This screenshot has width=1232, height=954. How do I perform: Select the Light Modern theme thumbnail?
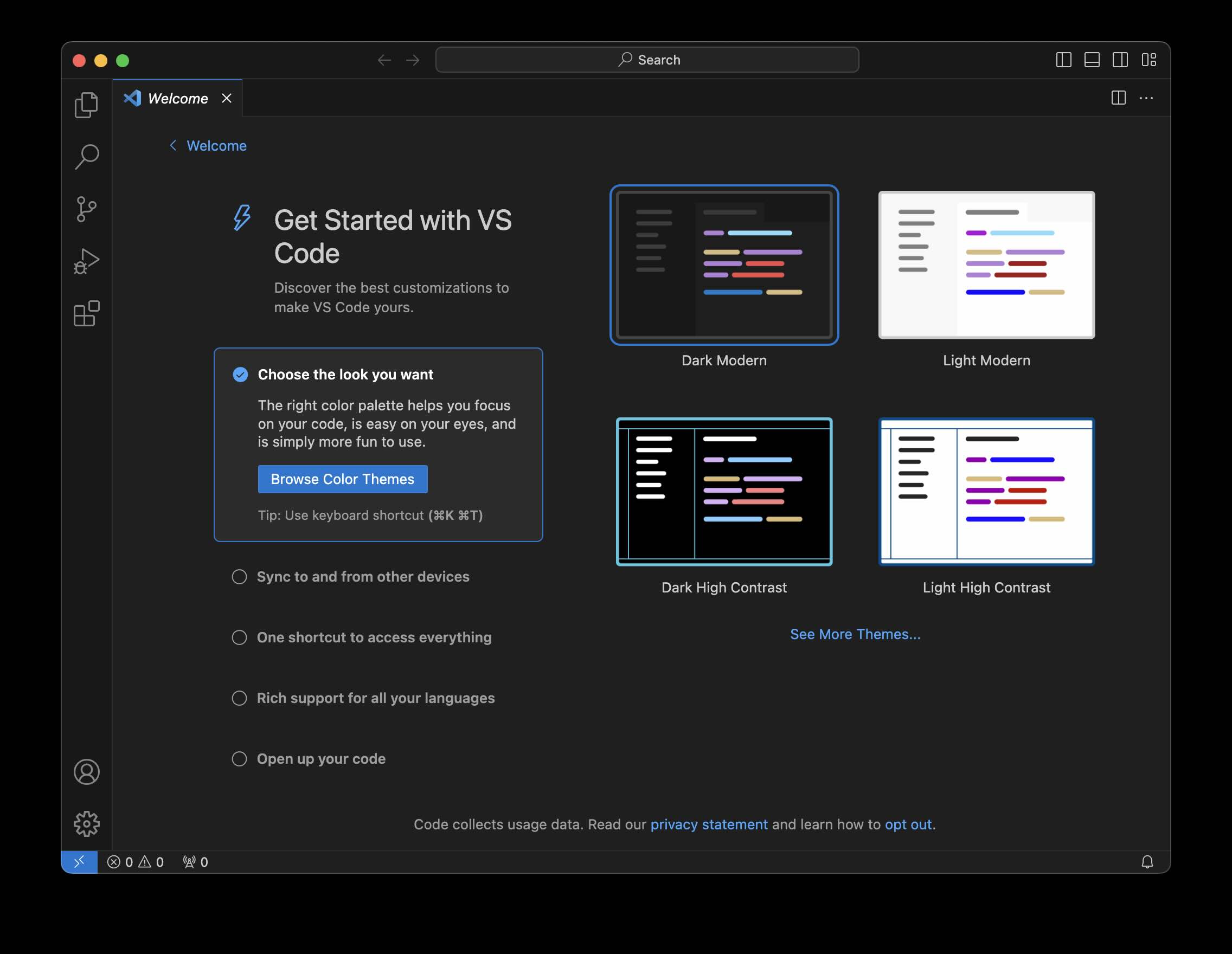986,265
